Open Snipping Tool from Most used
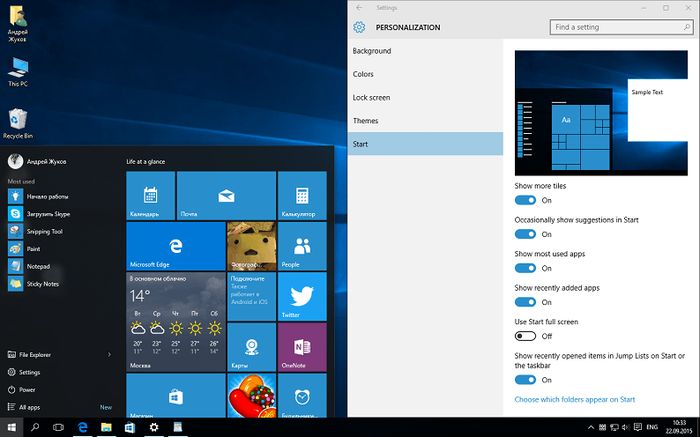This screenshot has width=700, height=437. (x=44, y=231)
